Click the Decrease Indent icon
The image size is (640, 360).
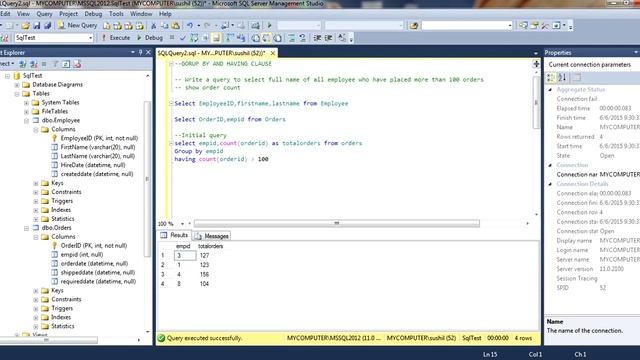(x=317, y=38)
